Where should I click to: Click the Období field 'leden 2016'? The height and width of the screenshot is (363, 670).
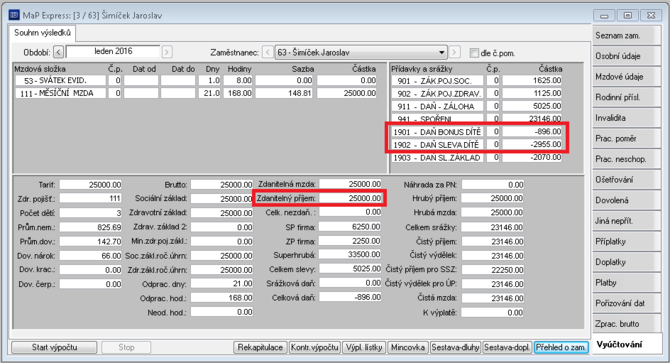(x=113, y=51)
